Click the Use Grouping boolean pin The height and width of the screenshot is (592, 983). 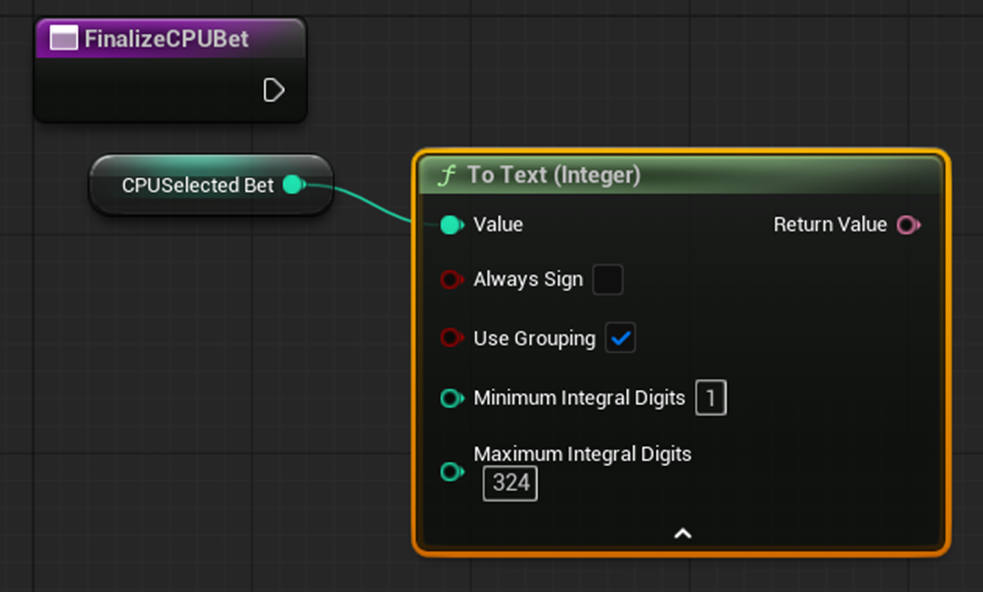tap(451, 339)
